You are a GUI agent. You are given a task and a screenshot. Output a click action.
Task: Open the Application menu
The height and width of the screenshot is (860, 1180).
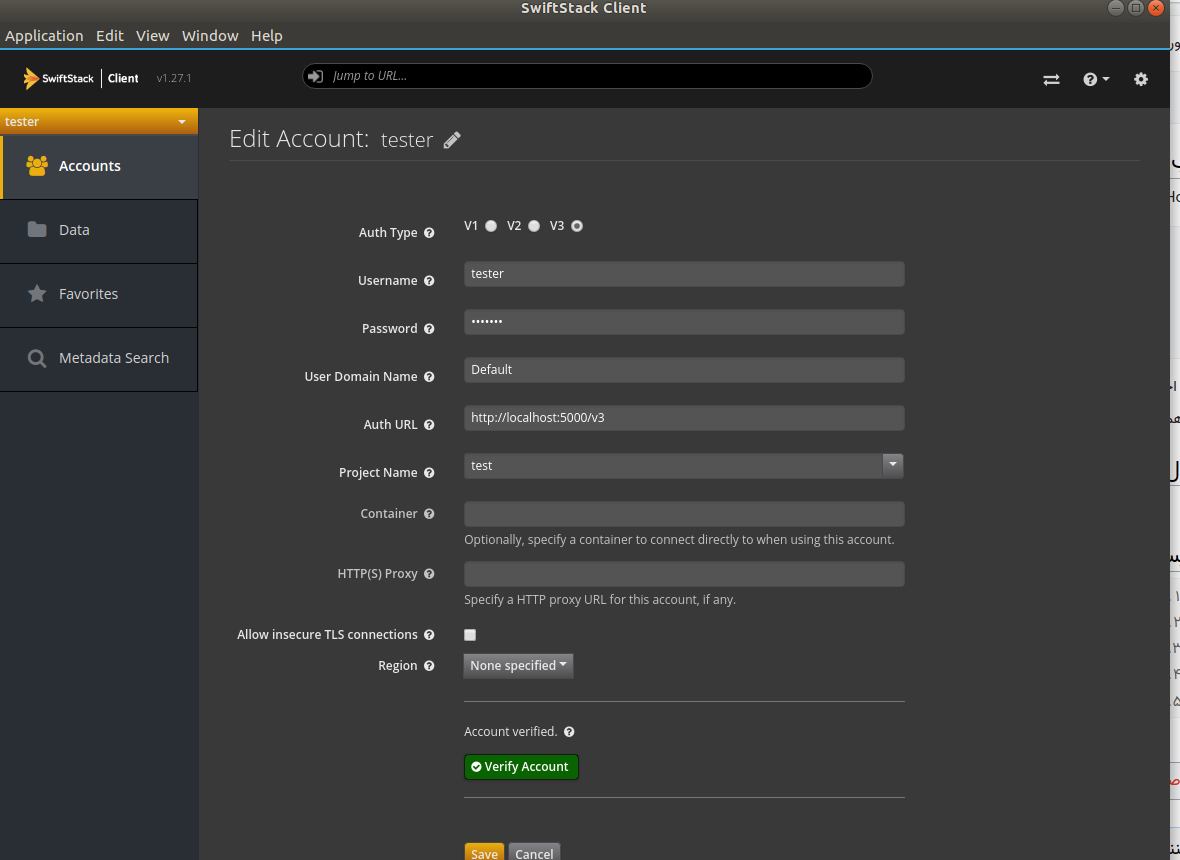44,36
